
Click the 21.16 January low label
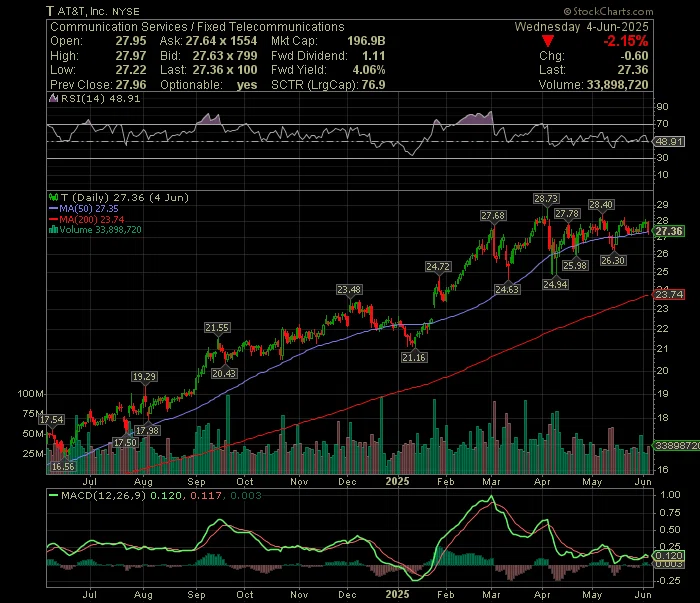point(414,358)
